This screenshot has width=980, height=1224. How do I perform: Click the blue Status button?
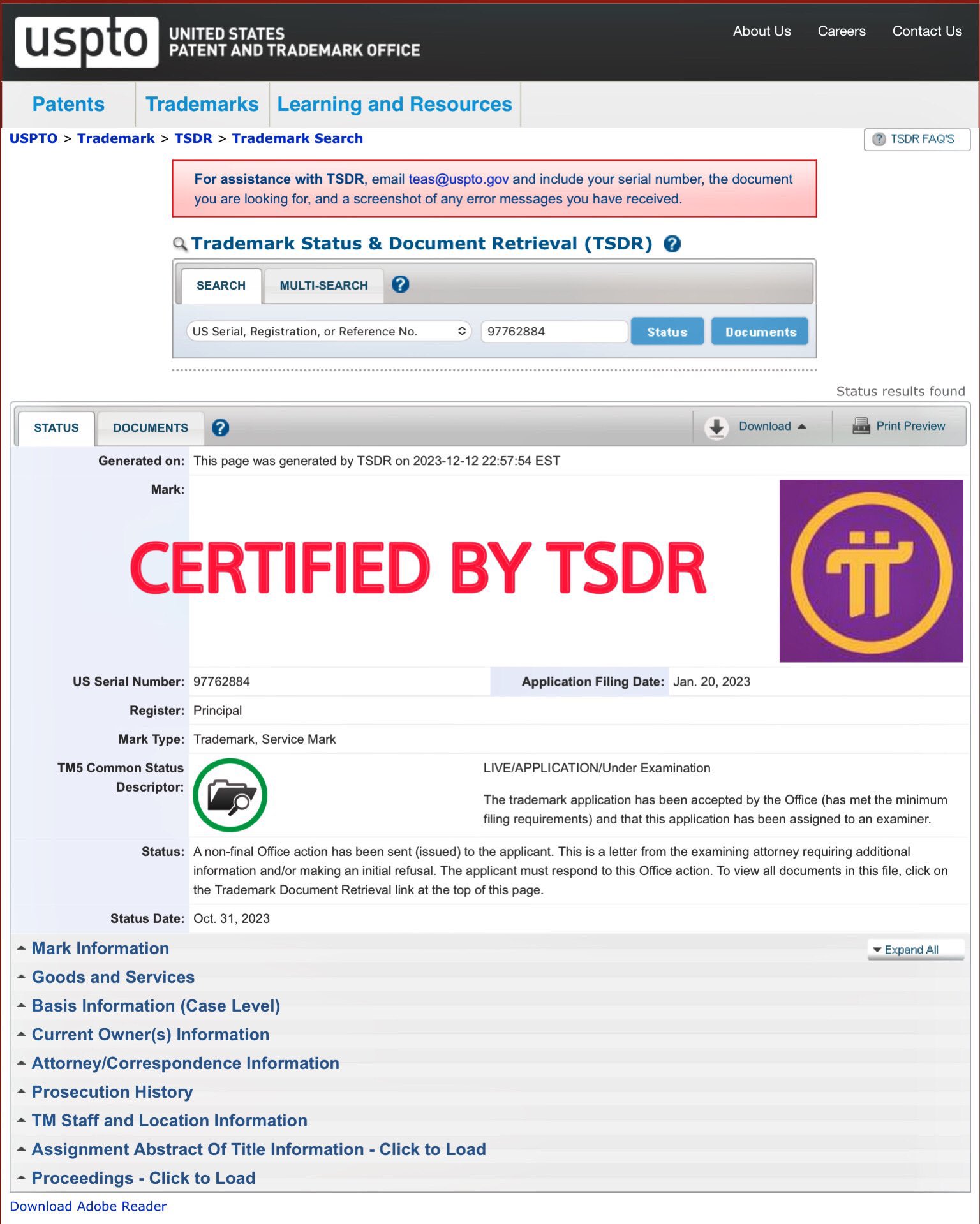tap(667, 332)
